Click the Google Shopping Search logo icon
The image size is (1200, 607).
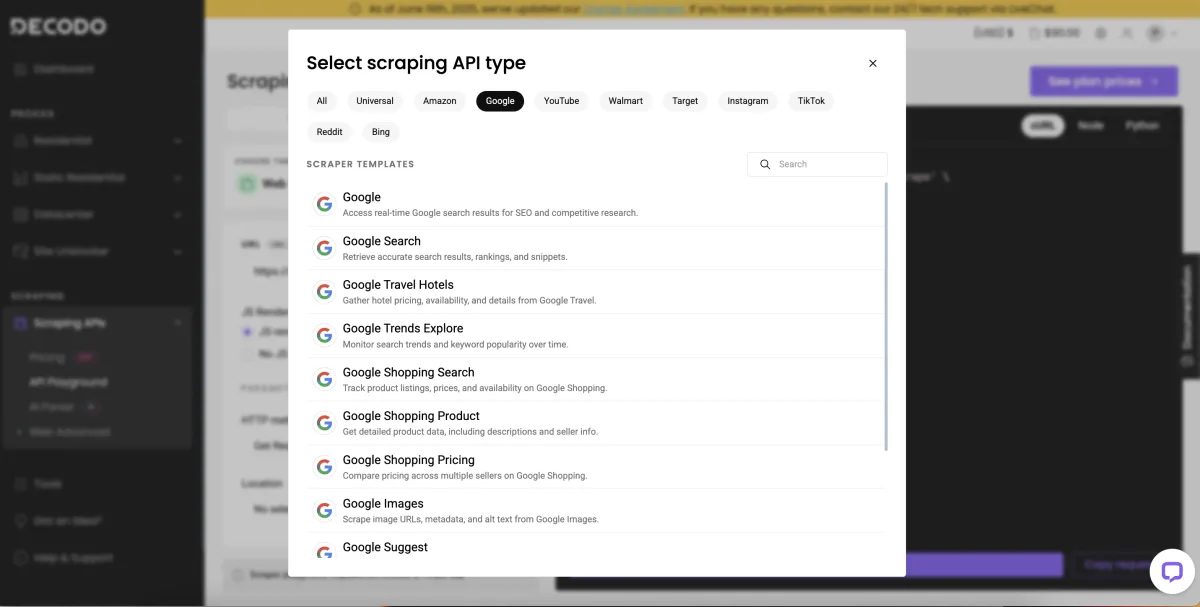[x=324, y=379]
